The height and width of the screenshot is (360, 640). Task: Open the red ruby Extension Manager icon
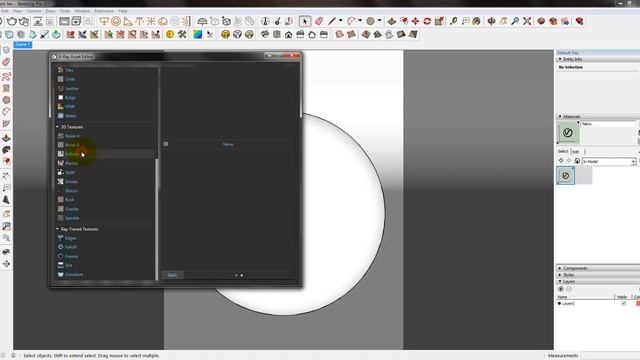point(579,21)
